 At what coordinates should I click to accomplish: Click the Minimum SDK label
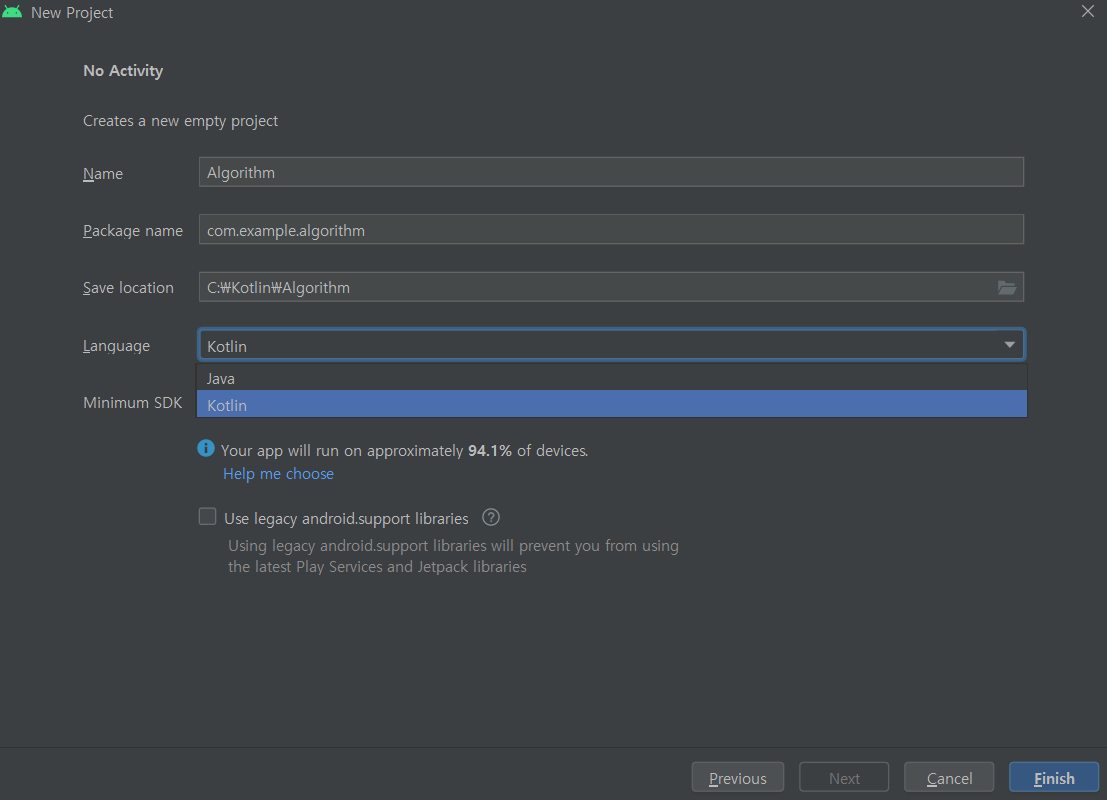pyautogui.click(x=133, y=402)
